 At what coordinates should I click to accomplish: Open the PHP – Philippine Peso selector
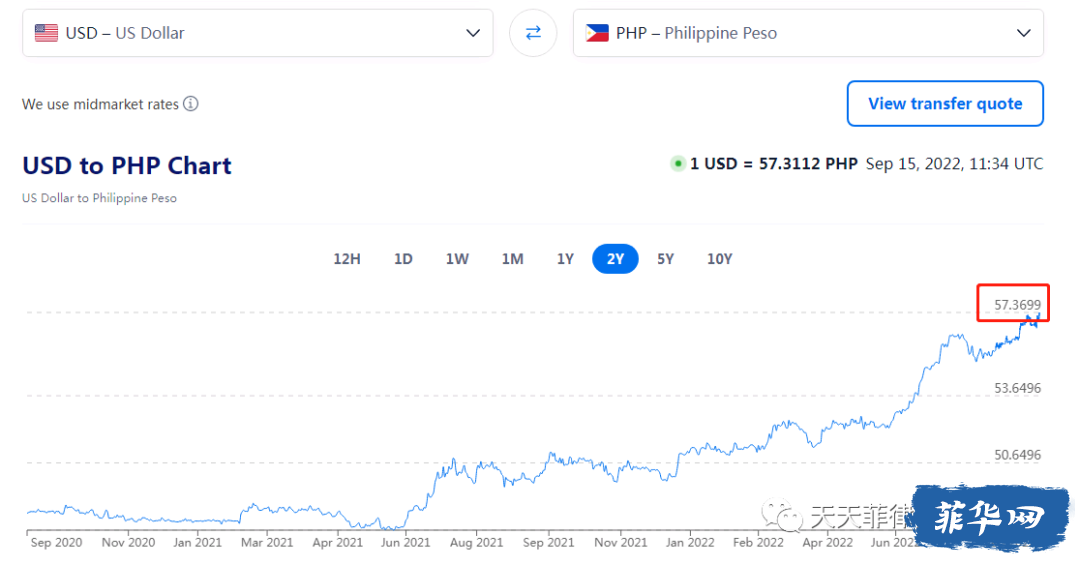click(808, 33)
